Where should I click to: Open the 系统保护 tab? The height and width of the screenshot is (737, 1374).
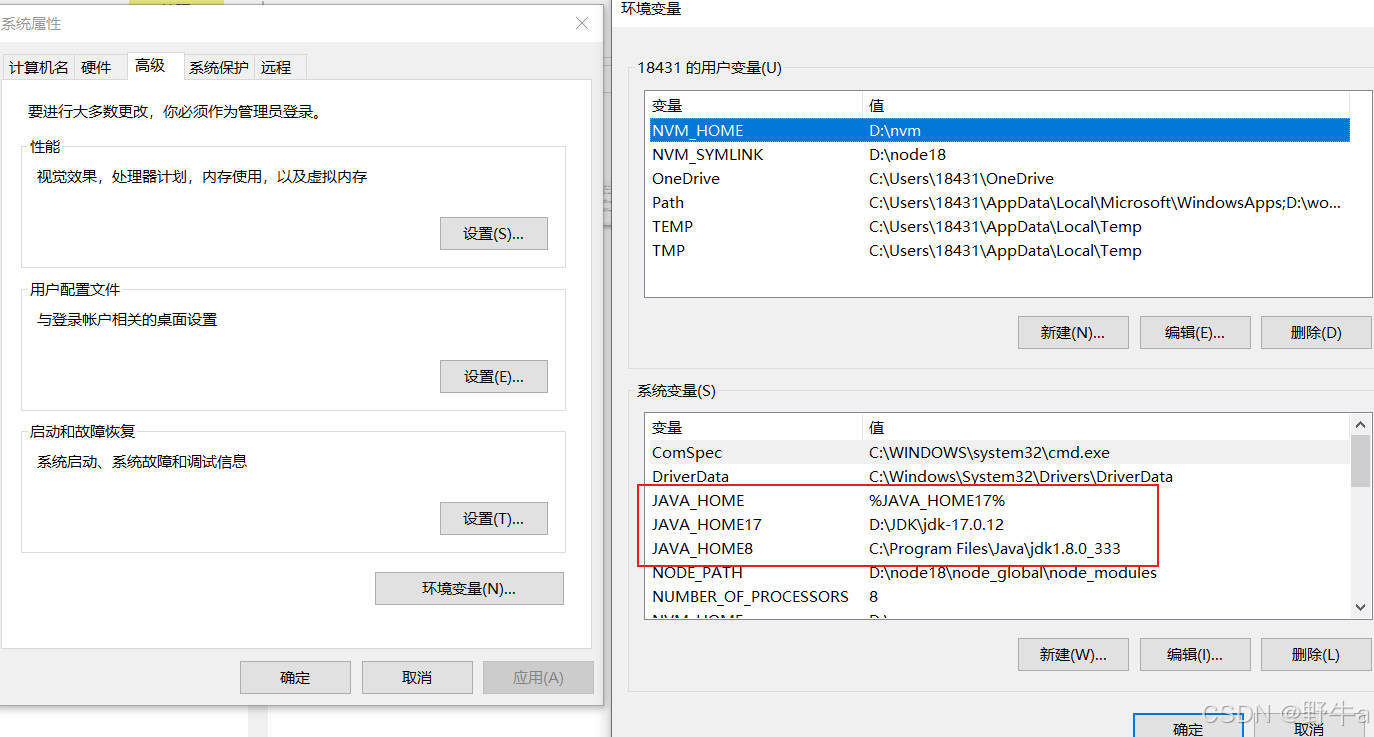218,67
